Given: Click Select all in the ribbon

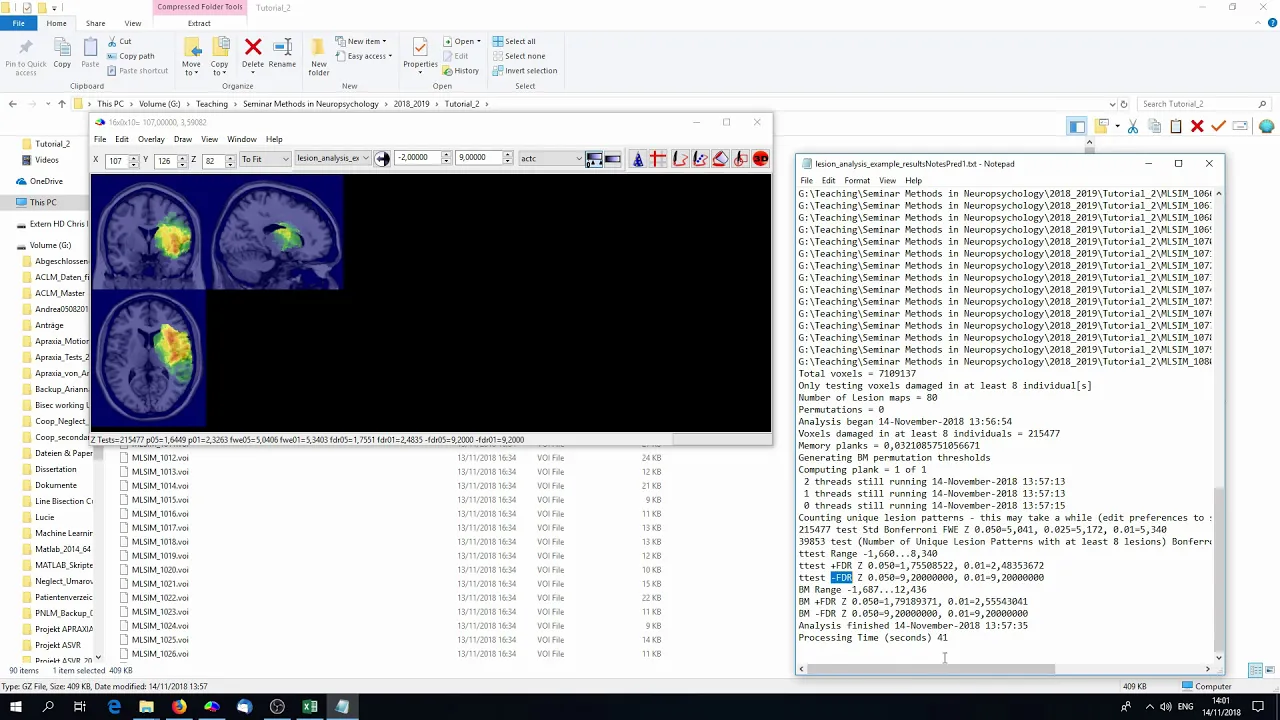Looking at the screenshot, I should point(513,41).
